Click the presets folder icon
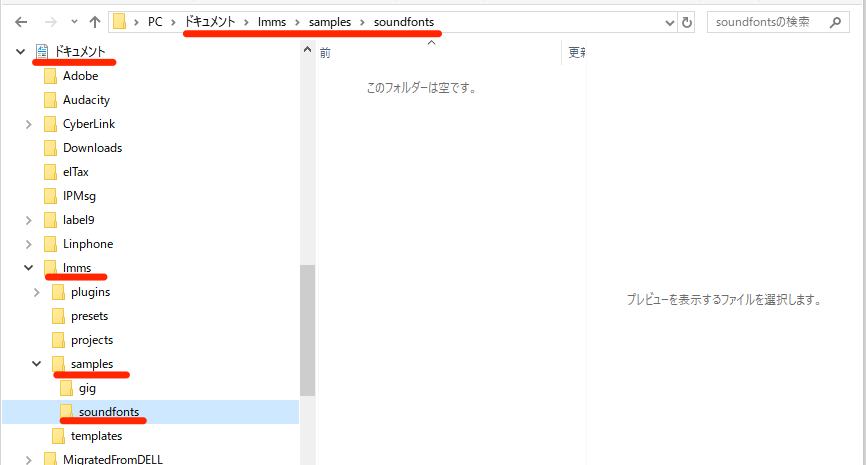 58,316
